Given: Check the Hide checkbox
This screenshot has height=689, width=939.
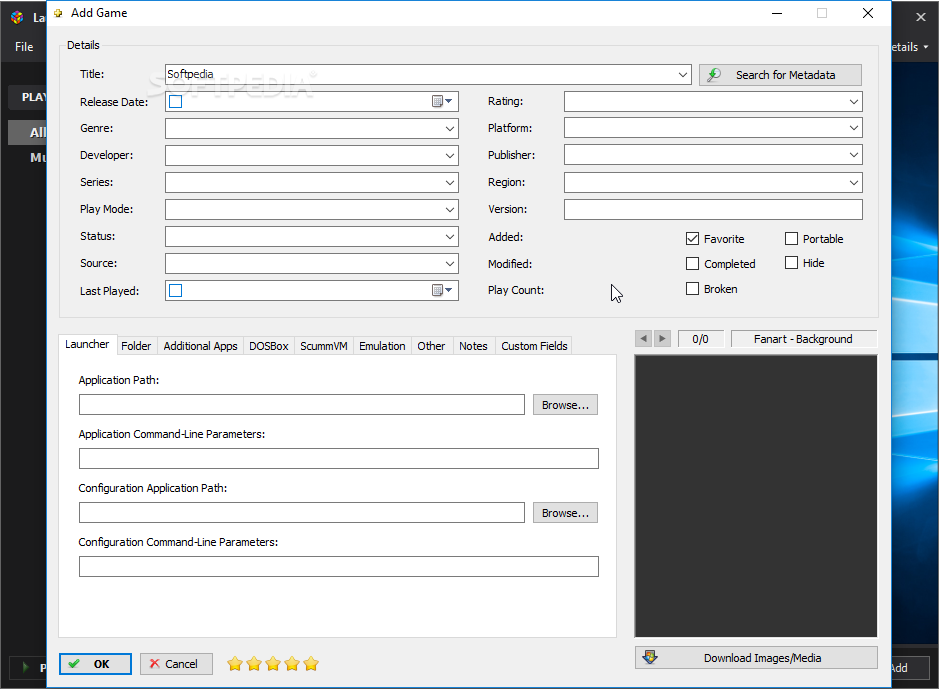Looking at the screenshot, I should 791,263.
